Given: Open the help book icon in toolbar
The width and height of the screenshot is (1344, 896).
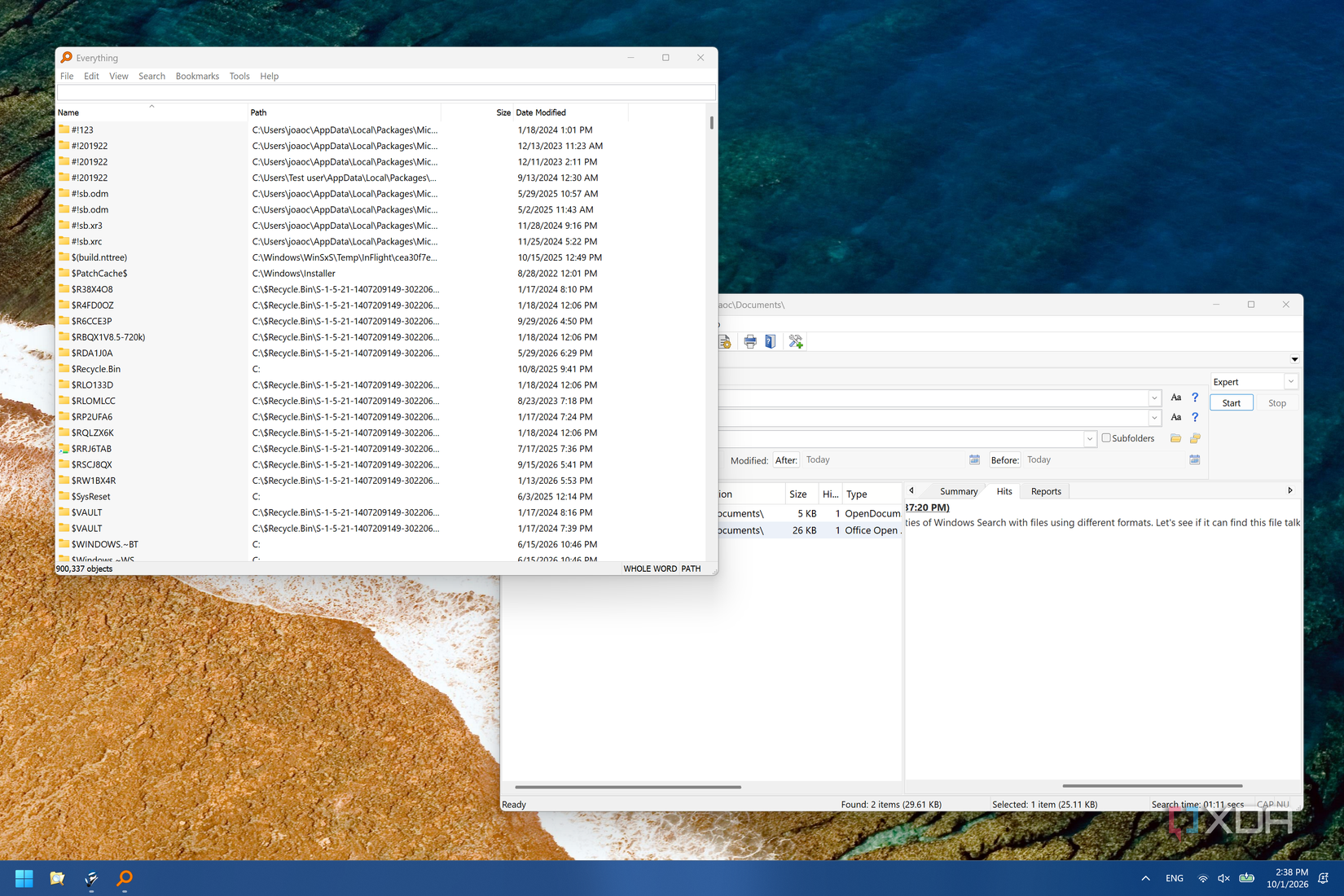Looking at the screenshot, I should click(x=771, y=341).
